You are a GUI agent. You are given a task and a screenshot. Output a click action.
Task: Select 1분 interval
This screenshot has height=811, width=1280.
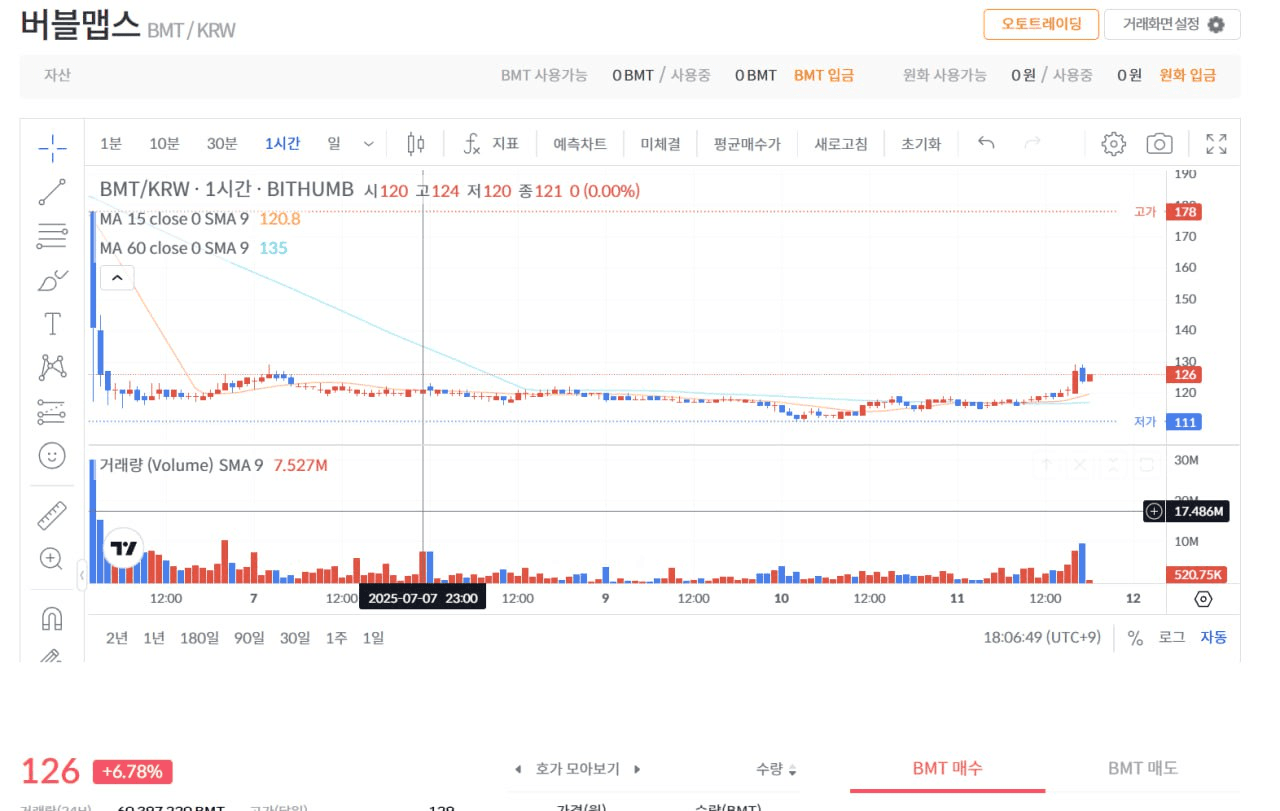click(110, 144)
